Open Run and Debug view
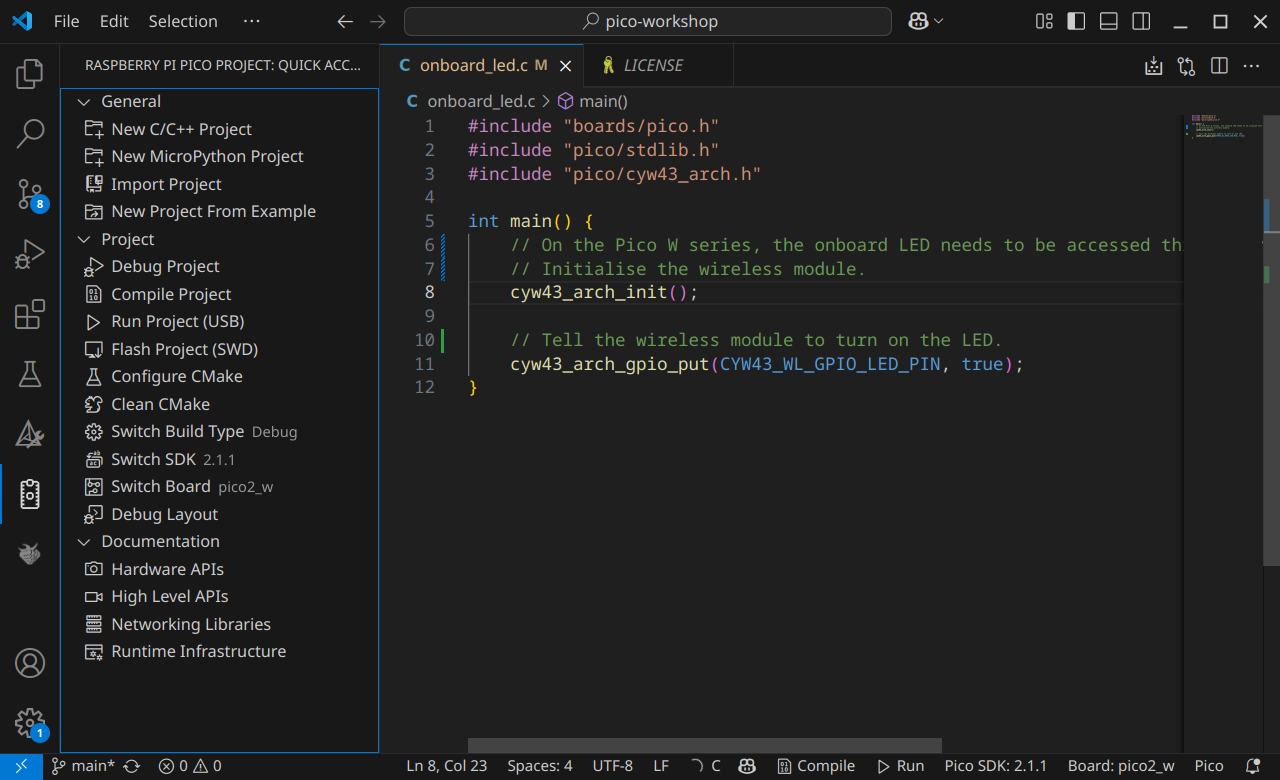The height and width of the screenshot is (780, 1280). [30, 254]
